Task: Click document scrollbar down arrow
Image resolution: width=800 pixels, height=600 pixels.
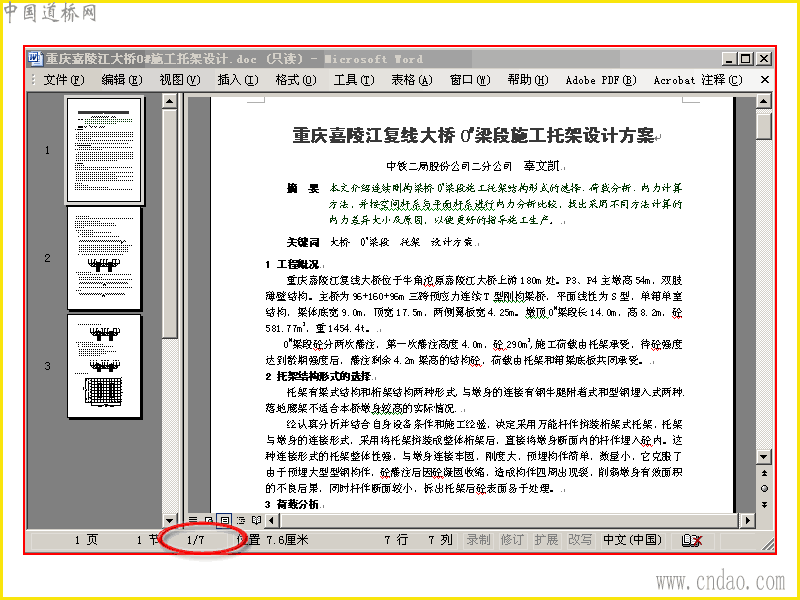Action: point(764,457)
